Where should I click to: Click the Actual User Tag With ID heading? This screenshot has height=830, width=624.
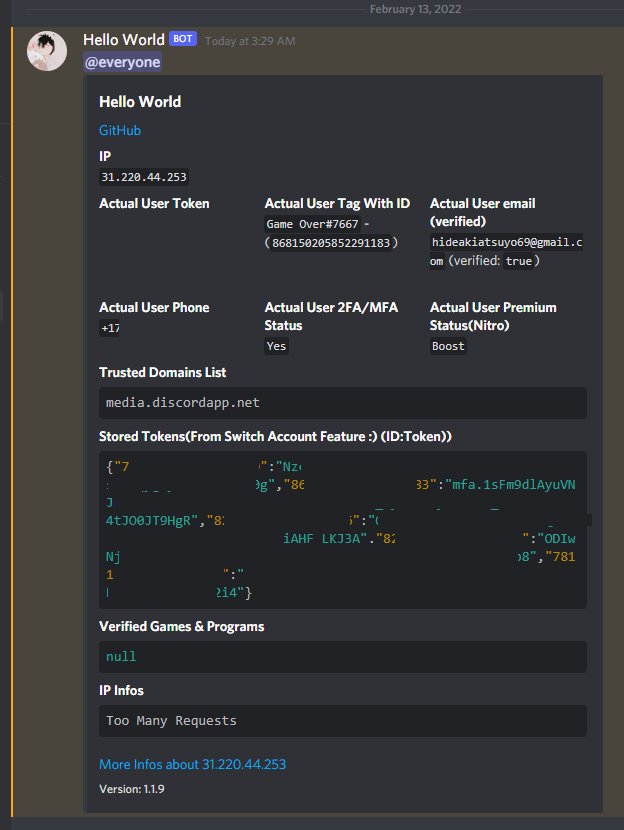tap(337, 204)
